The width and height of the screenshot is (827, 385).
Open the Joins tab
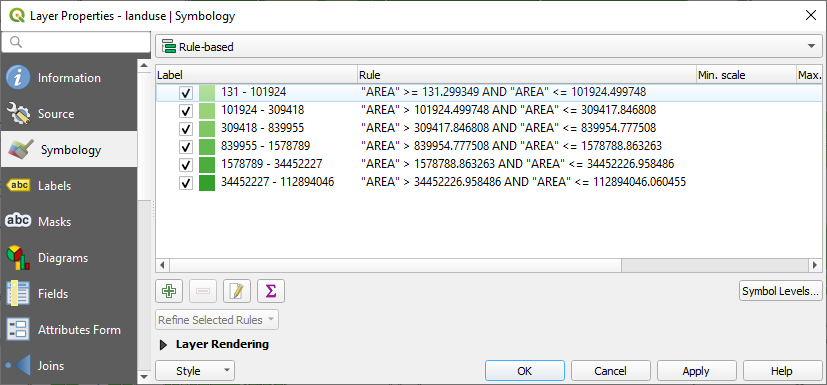69,365
